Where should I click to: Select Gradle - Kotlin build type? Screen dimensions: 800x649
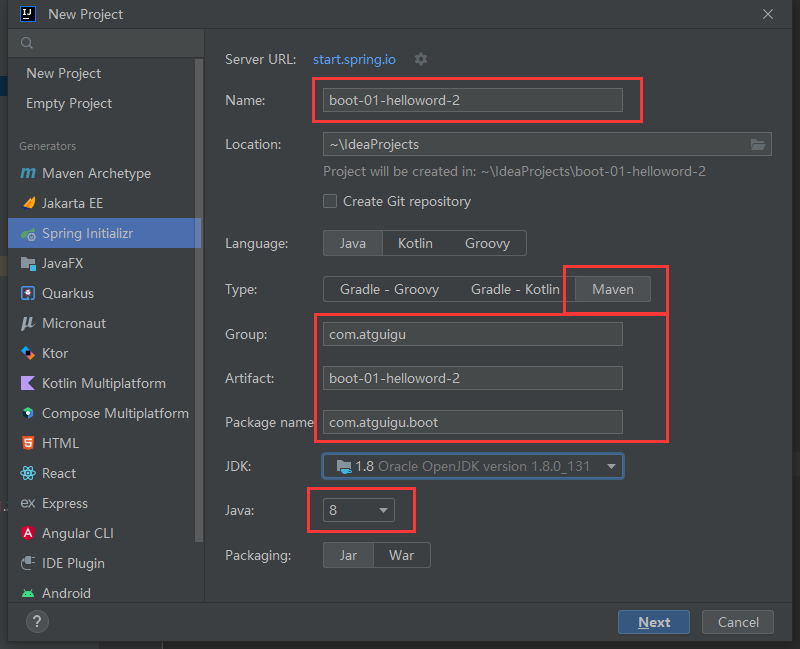coord(515,289)
